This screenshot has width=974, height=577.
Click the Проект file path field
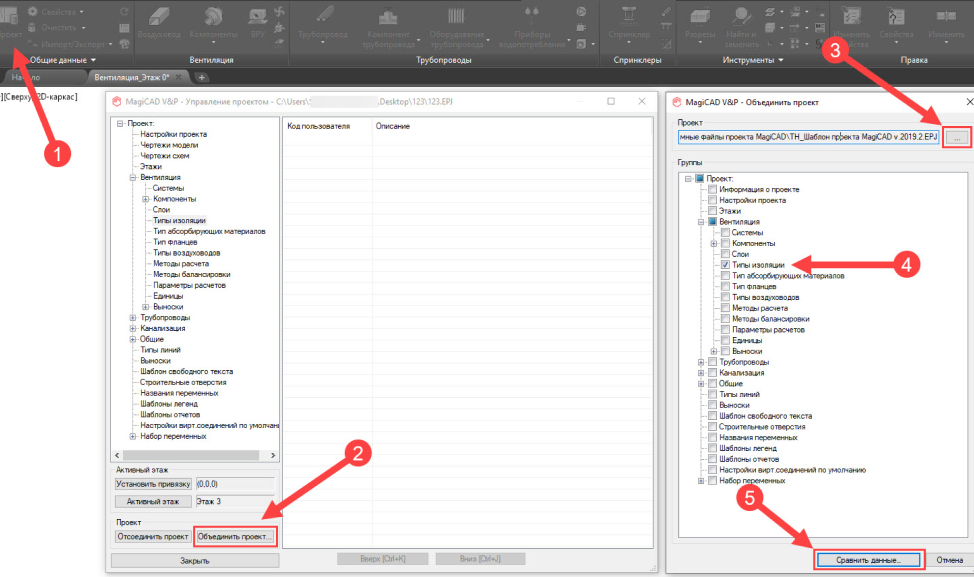[x=808, y=136]
